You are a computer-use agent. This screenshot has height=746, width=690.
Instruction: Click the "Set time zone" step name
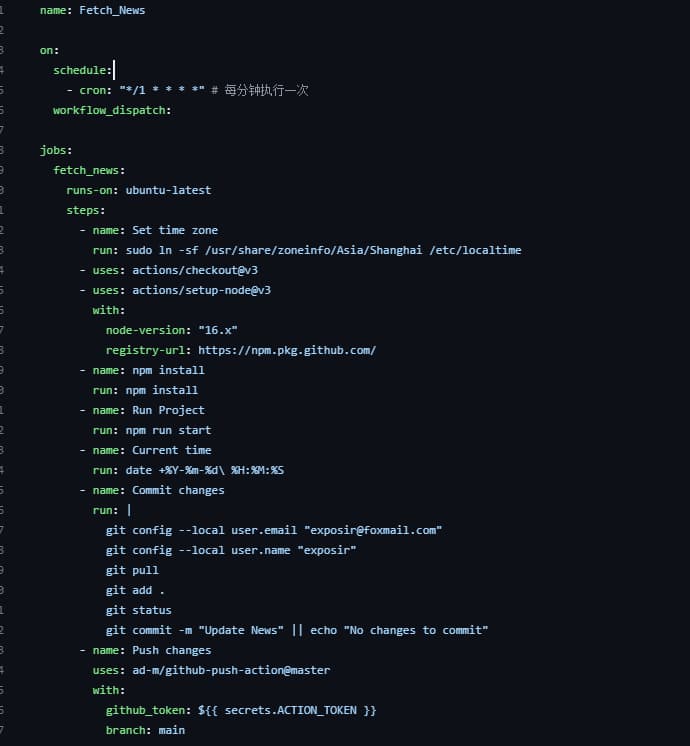click(175, 230)
